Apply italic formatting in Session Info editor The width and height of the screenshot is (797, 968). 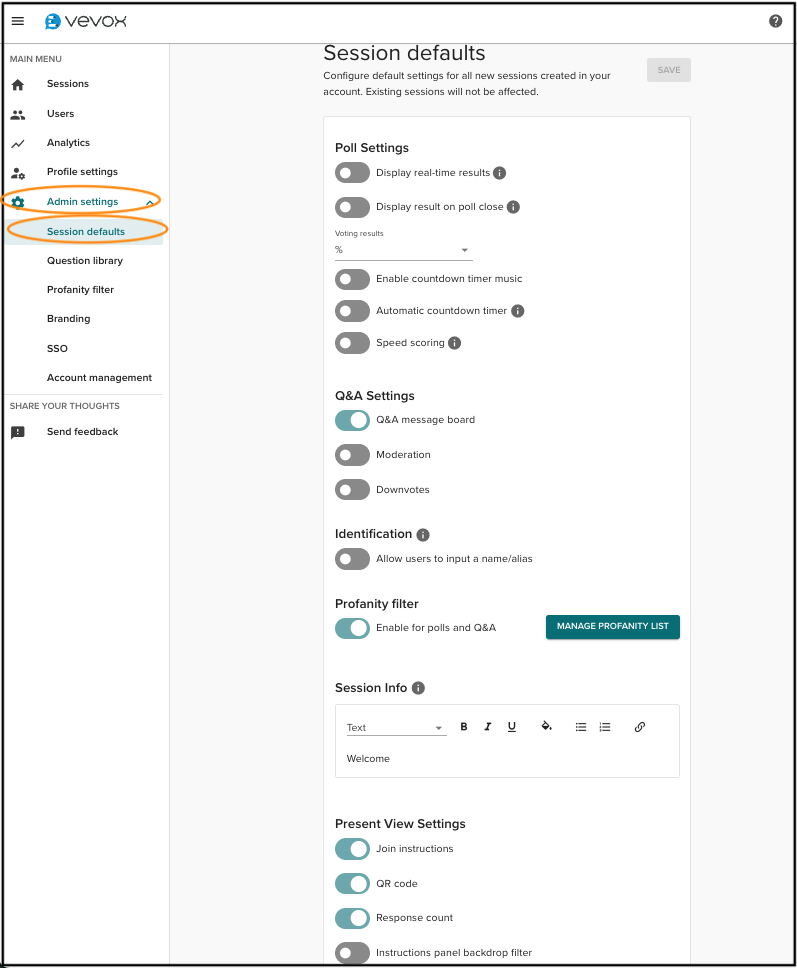click(488, 727)
